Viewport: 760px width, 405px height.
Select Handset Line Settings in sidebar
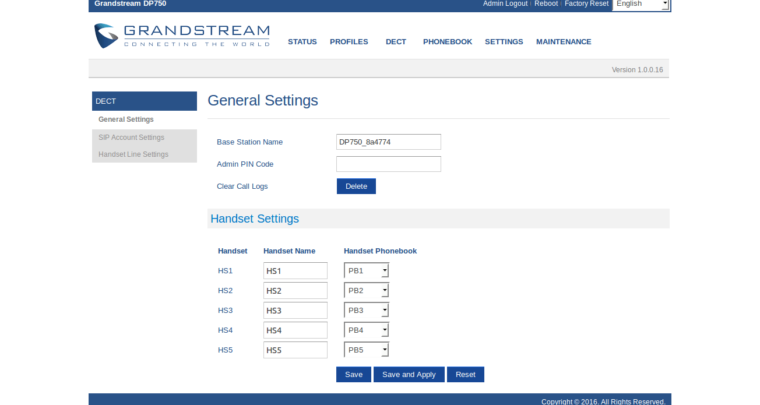(133, 154)
